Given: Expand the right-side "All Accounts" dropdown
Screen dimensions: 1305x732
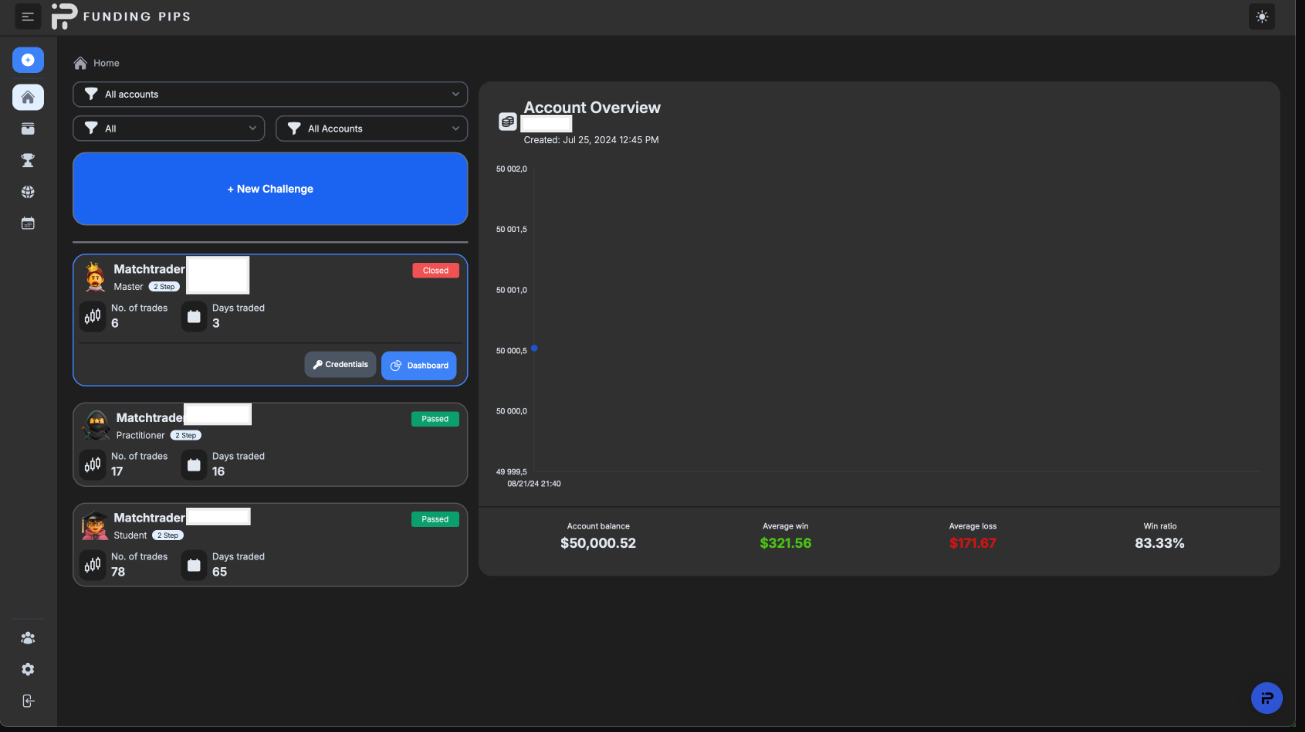Looking at the screenshot, I should click(372, 128).
